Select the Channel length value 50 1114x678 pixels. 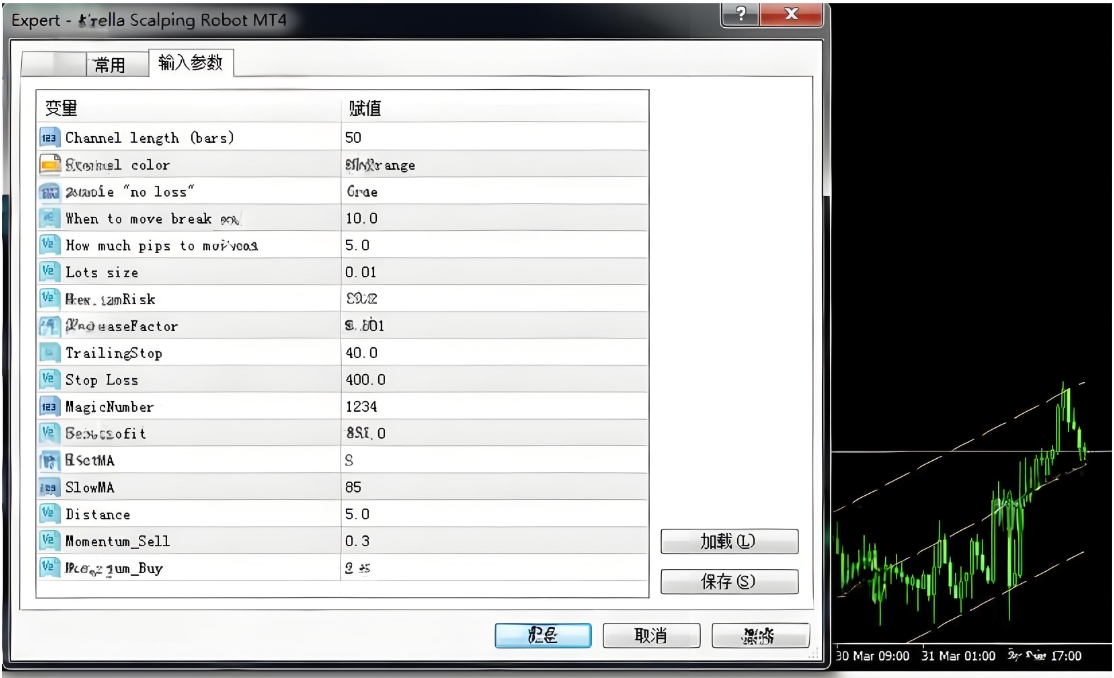pos(353,137)
